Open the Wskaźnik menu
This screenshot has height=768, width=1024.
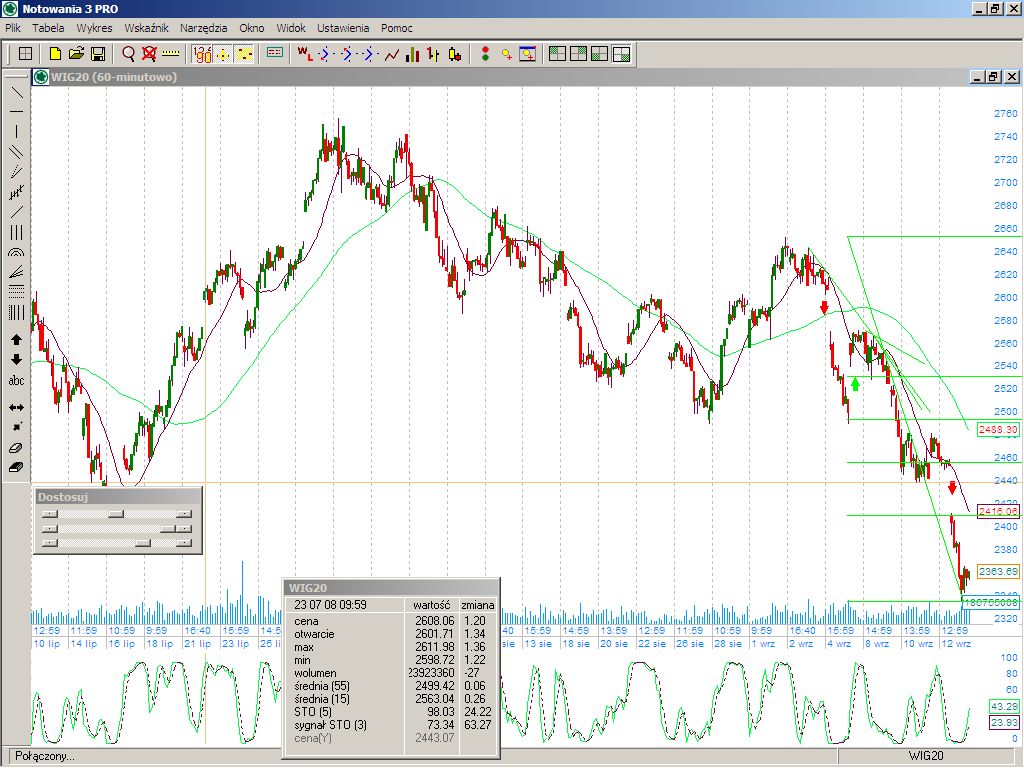[x=146, y=28]
